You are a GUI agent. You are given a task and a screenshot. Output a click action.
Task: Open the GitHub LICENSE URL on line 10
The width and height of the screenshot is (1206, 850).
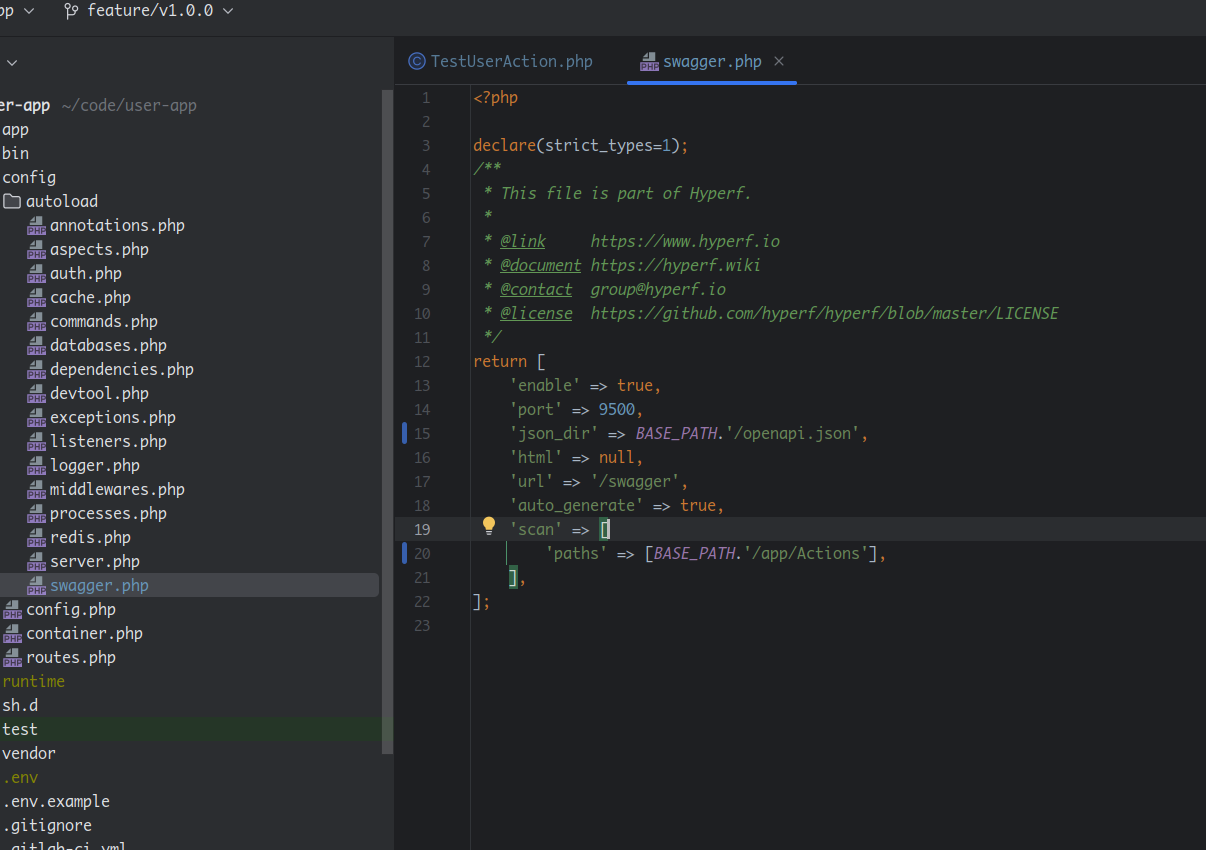(824, 313)
